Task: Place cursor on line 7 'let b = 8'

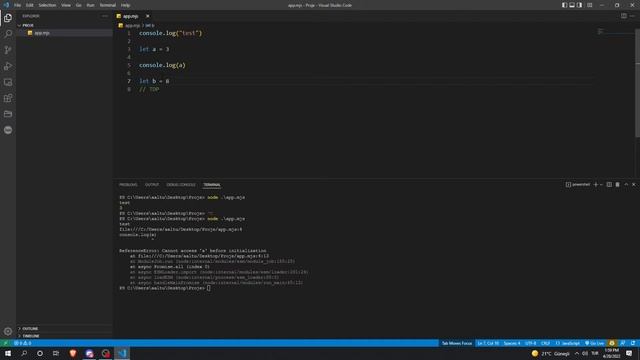Action: [154, 81]
